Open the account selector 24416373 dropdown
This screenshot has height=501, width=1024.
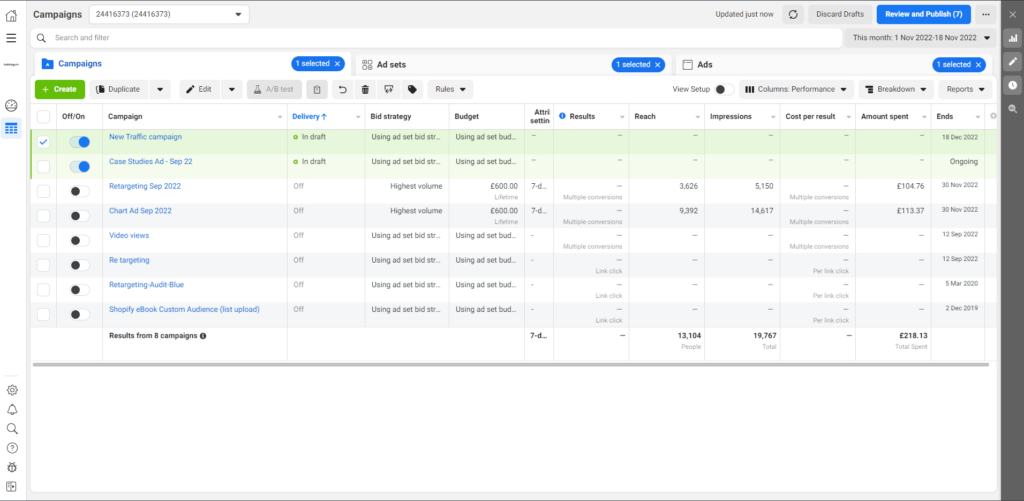click(x=168, y=14)
